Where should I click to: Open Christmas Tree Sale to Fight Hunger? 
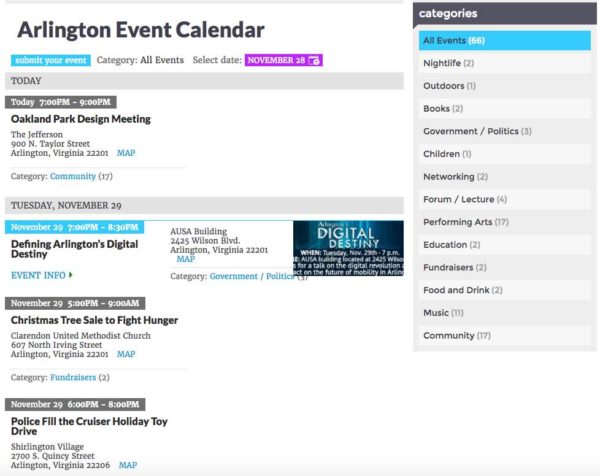click(x=94, y=320)
